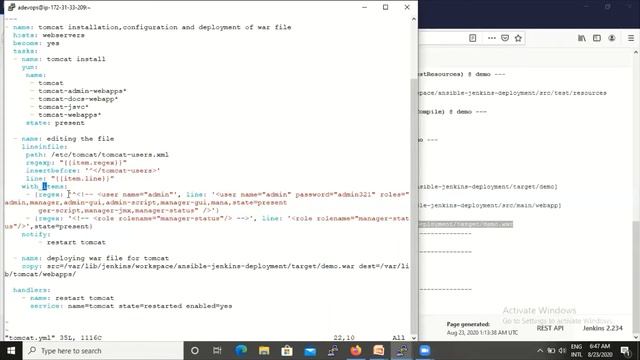The height and width of the screenshot is (360, 640).
Task: Click the 'notify:' keyword line
Action: click(x=36, y=234)
